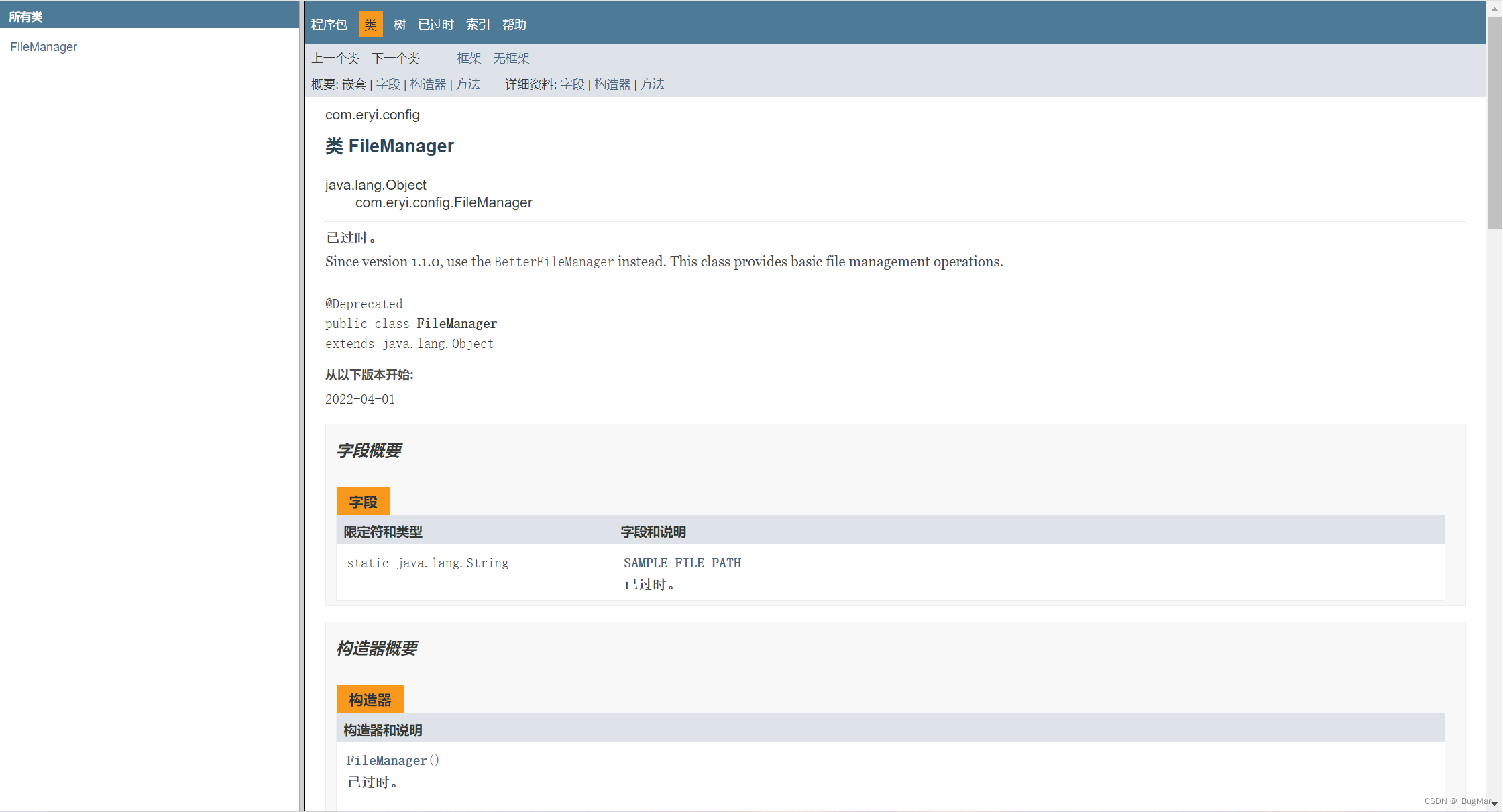
Task: Open the 已过时 deprecated list
Action: click(436, 25)
